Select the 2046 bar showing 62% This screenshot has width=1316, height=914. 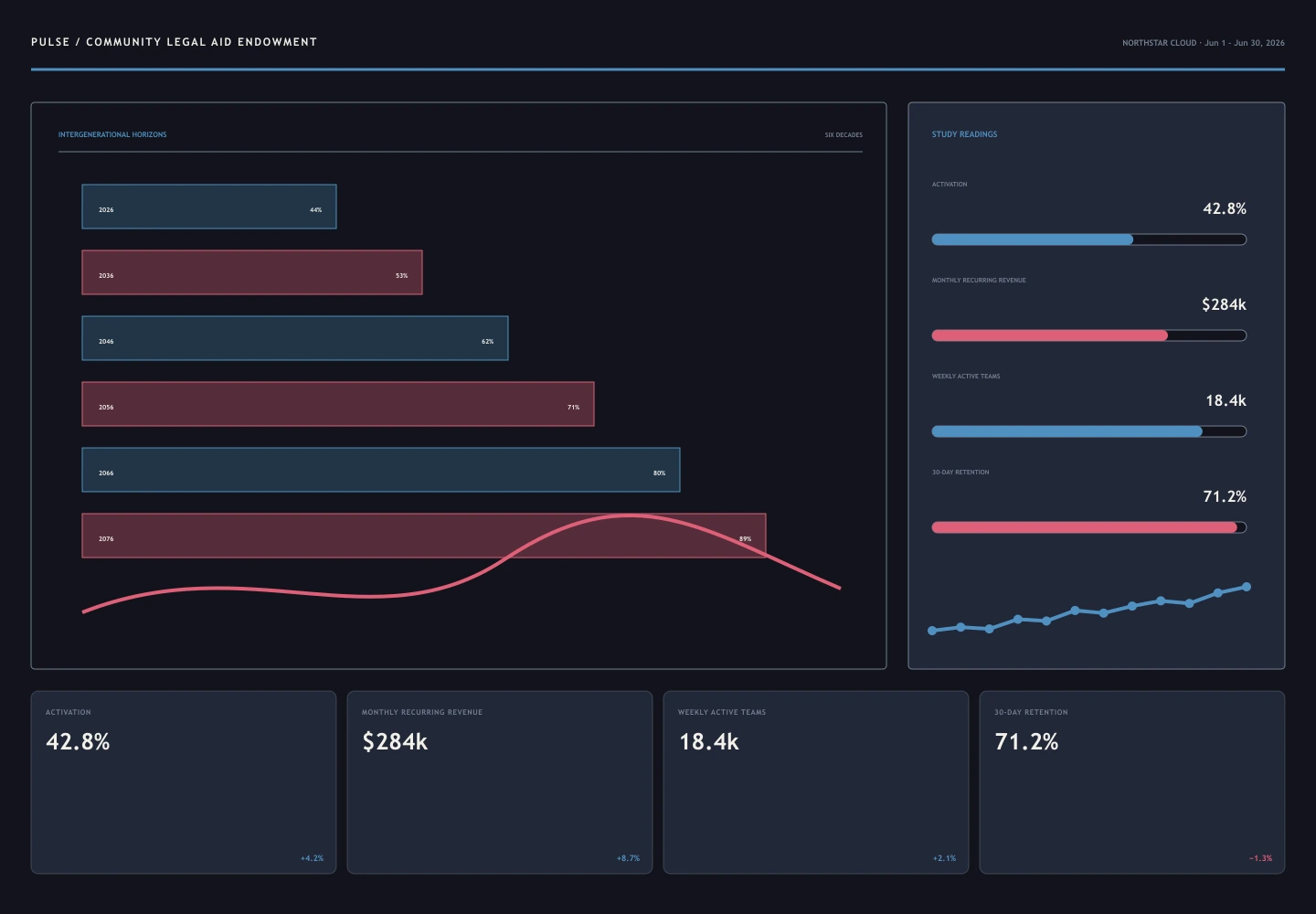[x=295, y=338]
